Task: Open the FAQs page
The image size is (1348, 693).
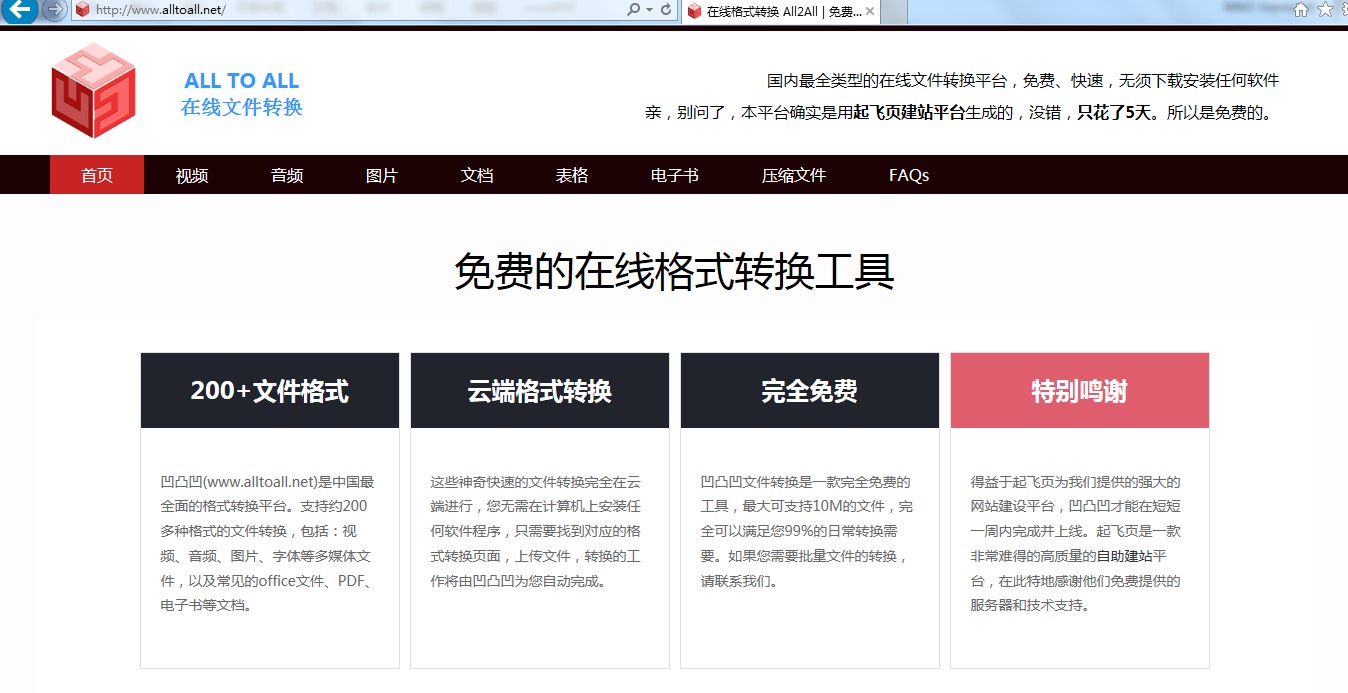Action: tap(908, 175)
